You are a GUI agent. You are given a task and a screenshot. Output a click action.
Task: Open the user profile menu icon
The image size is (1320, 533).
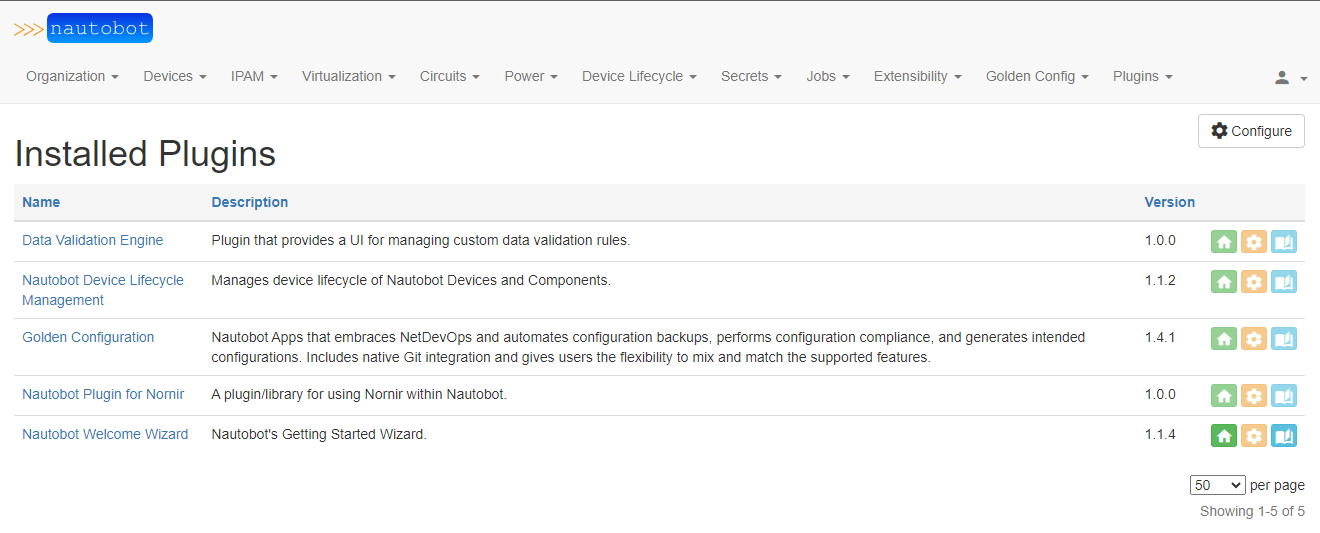pyautogui.click(x=1289, y=77)
